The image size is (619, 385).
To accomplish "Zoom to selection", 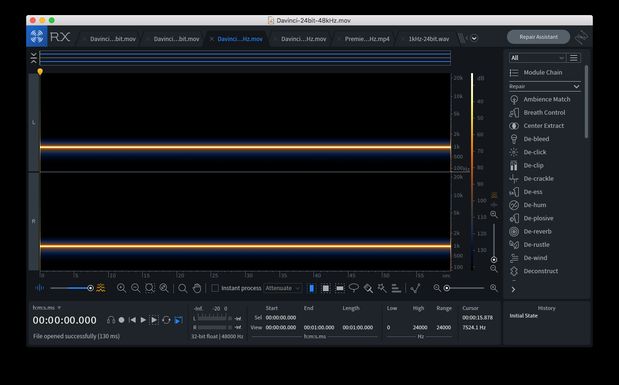I will click(150, 288).
